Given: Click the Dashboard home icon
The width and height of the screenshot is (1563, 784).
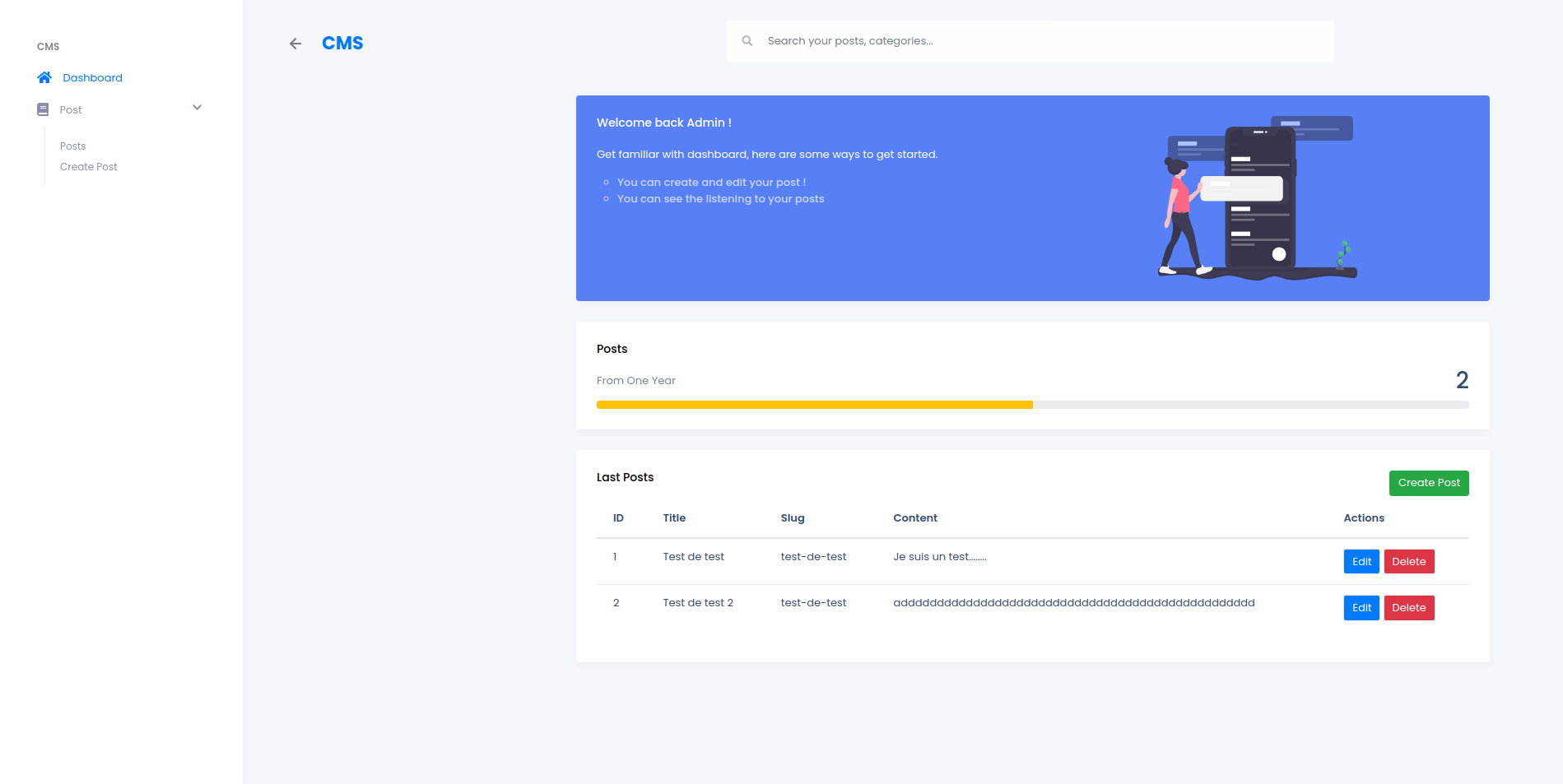Looking at the screenshot, I should click(x=44, y=77).
